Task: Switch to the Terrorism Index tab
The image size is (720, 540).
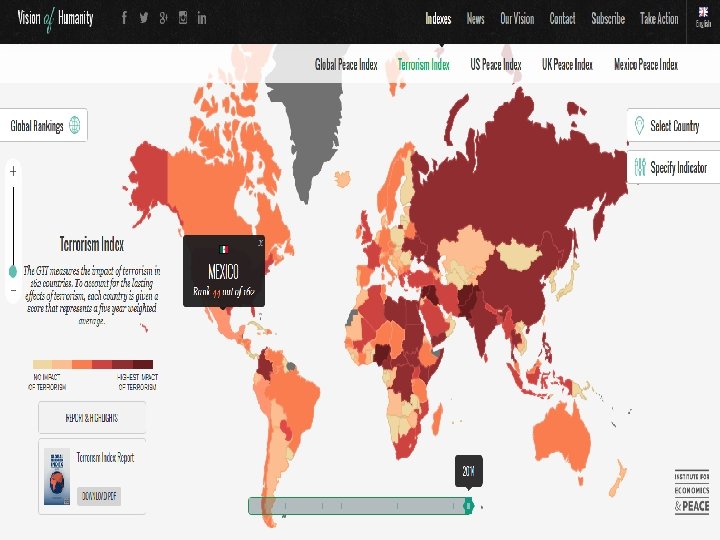Action: coord(423,65)
